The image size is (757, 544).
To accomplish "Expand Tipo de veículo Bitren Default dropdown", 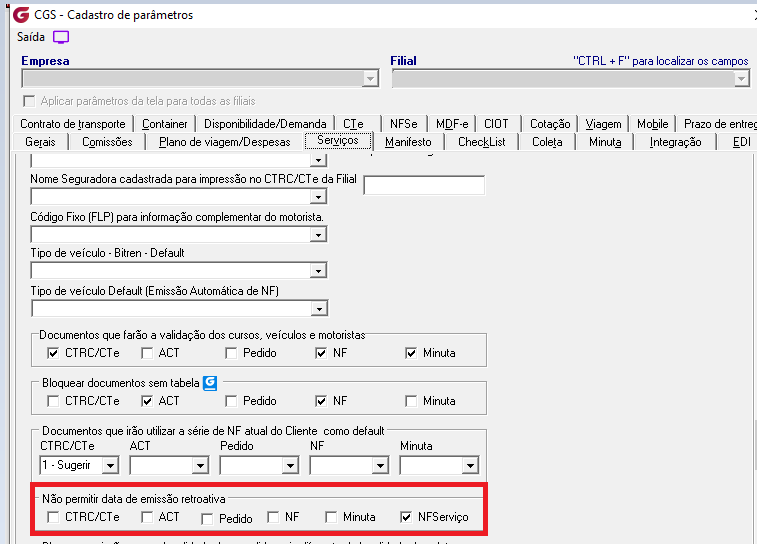I will tap(318, 271).
